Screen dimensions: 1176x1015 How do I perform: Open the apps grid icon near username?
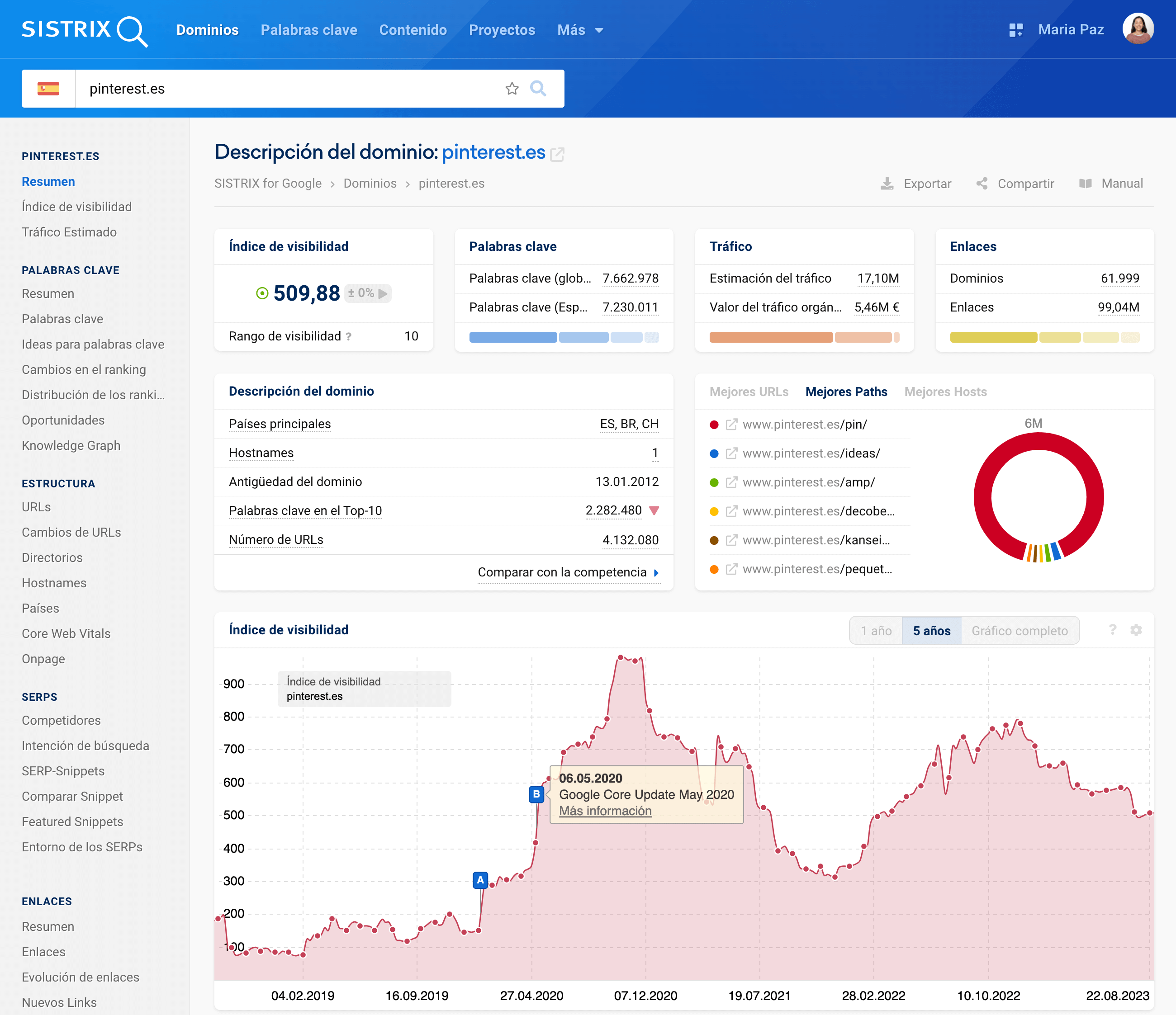click(x=1015, y=30)
